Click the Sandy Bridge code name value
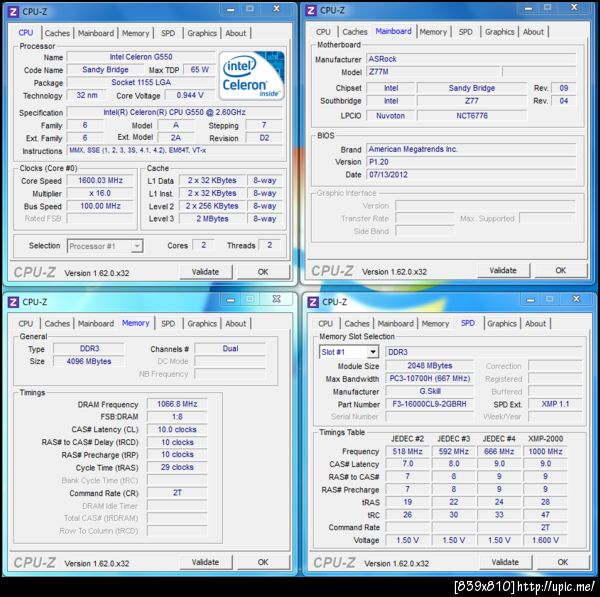Viewport: 600px width, 597px height. [x=105, y=70]
